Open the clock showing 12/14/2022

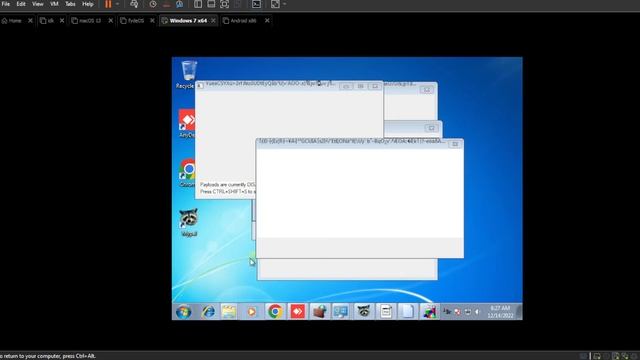[500, 312]
